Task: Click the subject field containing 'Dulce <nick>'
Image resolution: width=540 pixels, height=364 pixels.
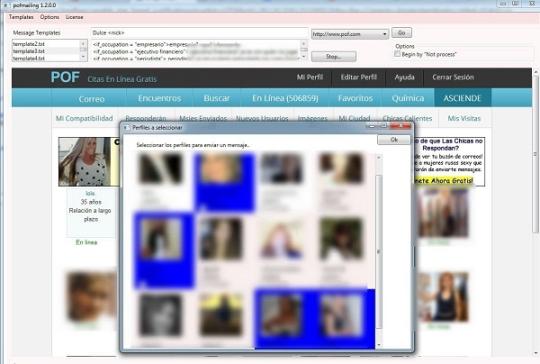Action: [199, 33]
